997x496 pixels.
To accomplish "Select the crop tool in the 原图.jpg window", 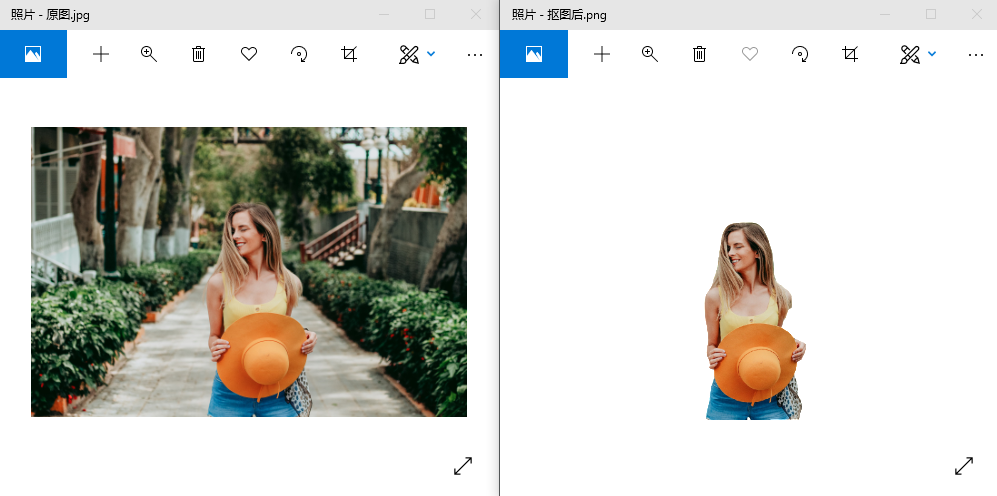I will (x=349, y=54).
